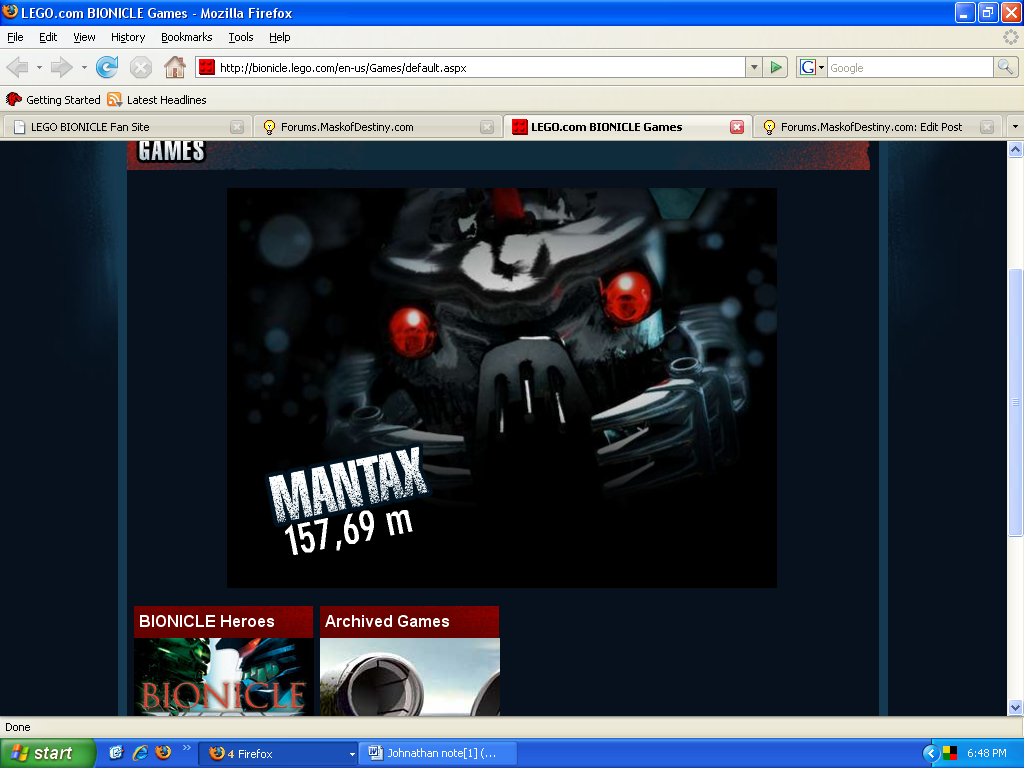Click the Mantax game banner
The width and height of the screenshot is (1024, 768).
pyautogui.click(x=502, y=388)
